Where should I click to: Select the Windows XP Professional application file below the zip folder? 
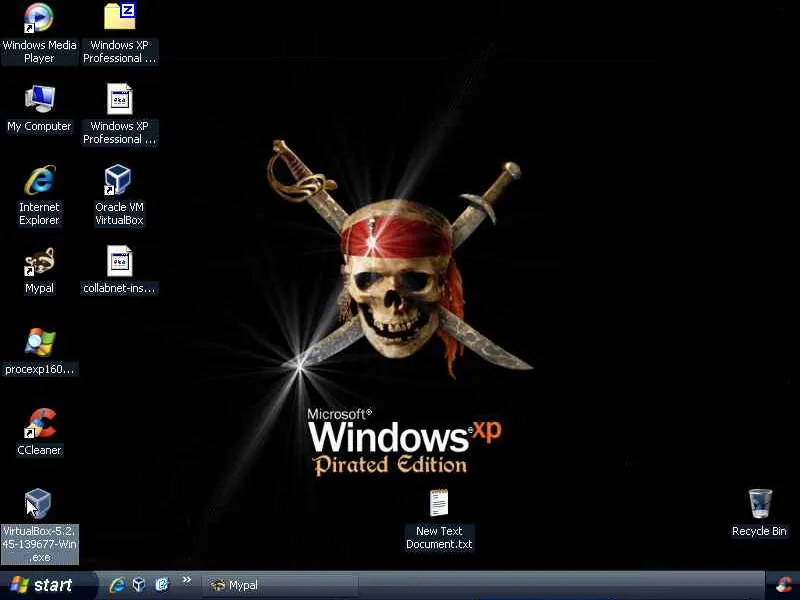119,115
